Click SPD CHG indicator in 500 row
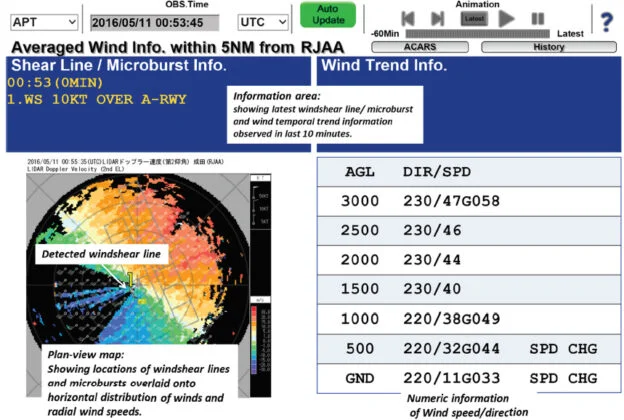This screenshot has height=420, width=624. pos(564,349)
